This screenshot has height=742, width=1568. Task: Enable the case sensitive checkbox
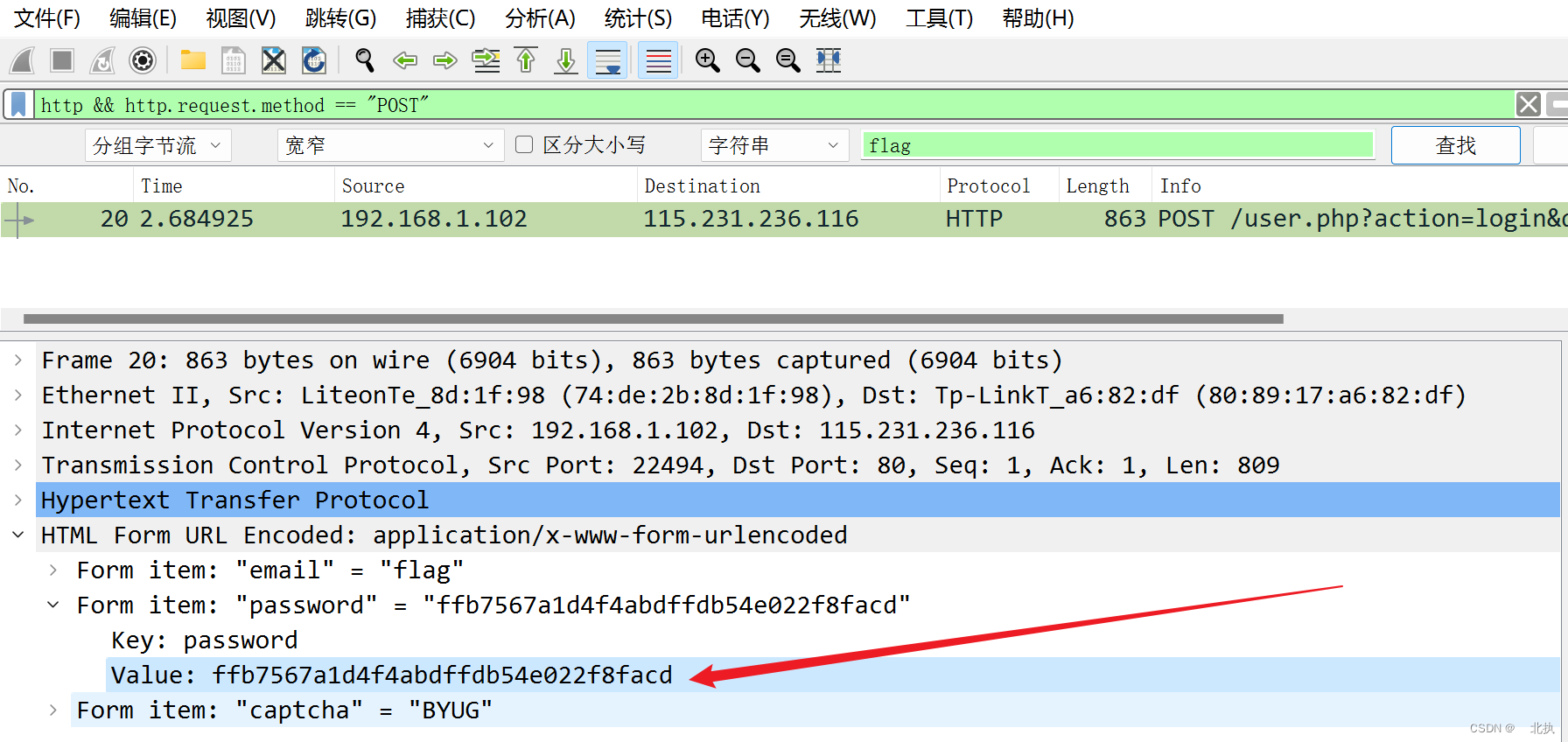524,144
